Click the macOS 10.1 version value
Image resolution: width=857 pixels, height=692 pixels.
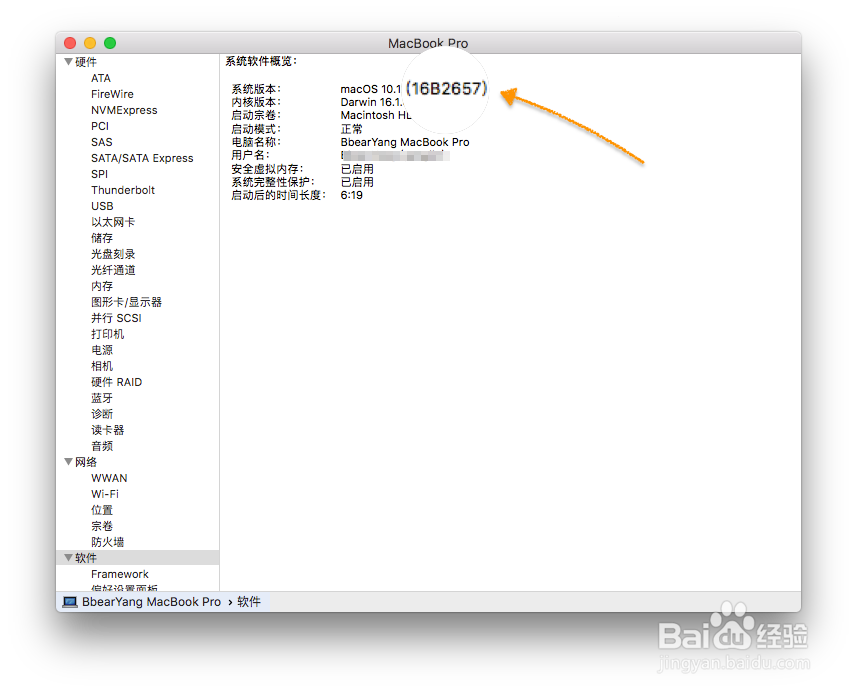click(x=371, y=89)
